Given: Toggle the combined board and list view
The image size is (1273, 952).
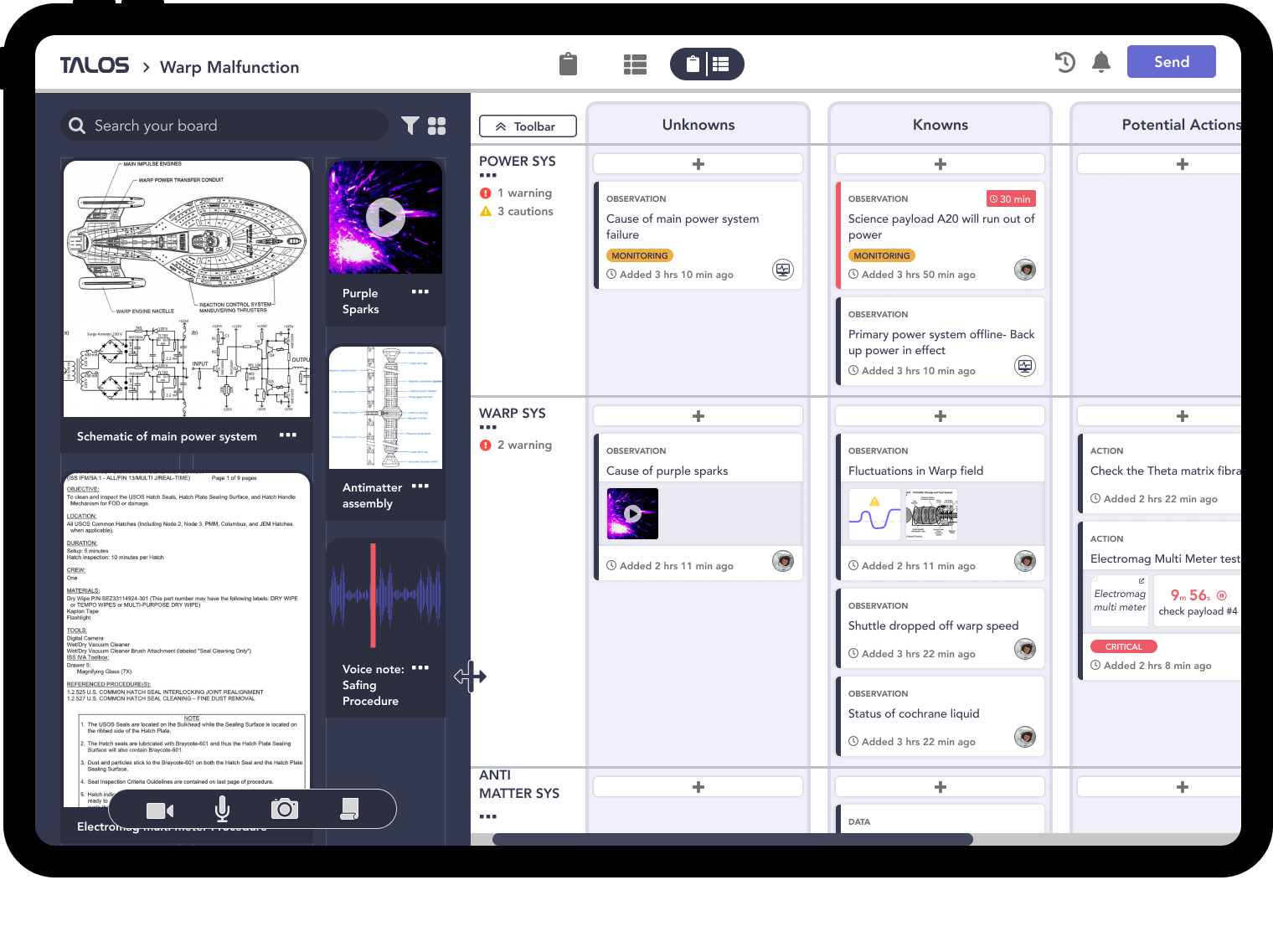Looking at the screenshot, I should 707,64.
